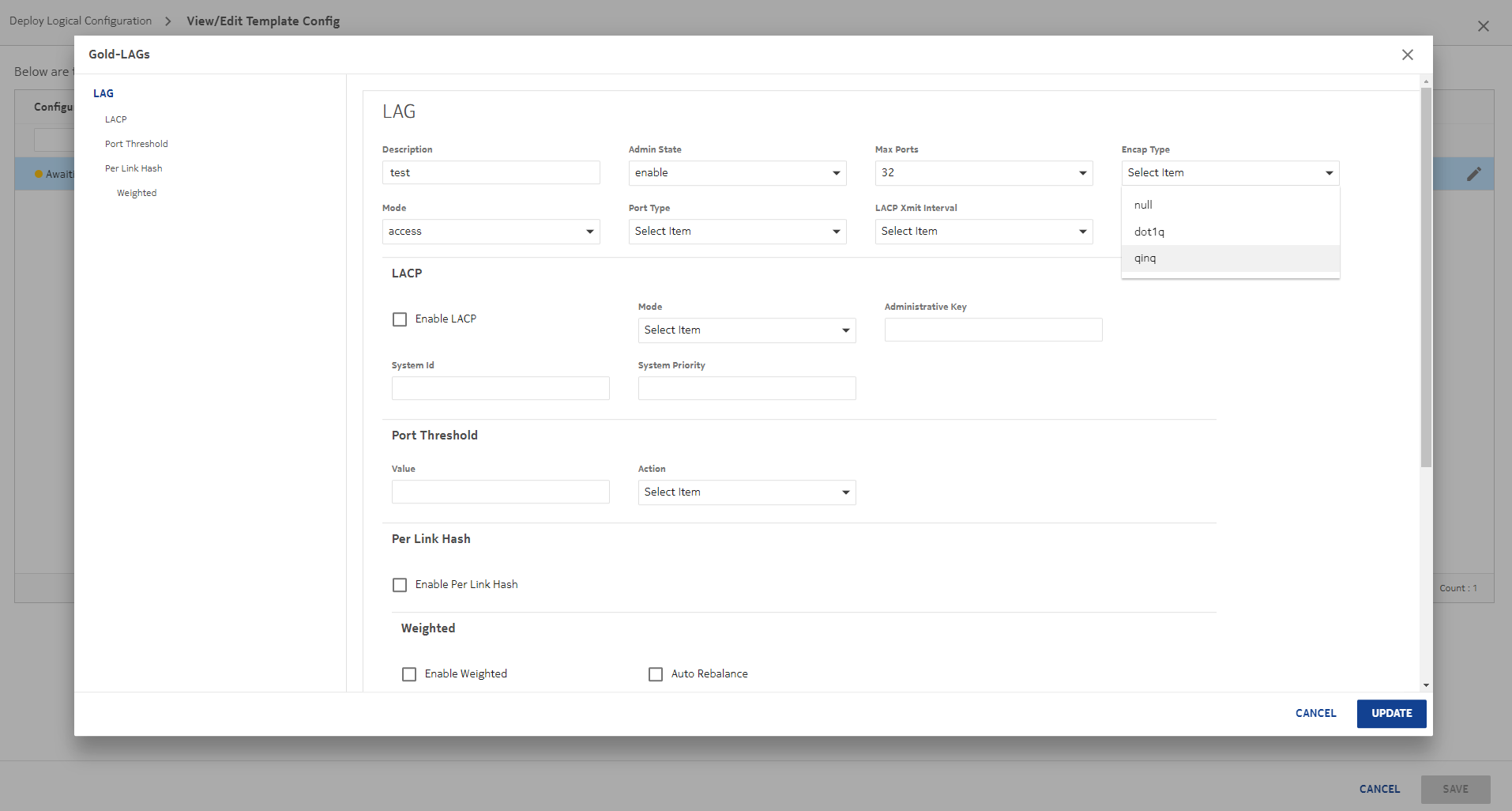Screen dimensions: 1512x811
Task: Open the Max Ports dropdown
Action: pyautogui.click(x=984, y=173)
